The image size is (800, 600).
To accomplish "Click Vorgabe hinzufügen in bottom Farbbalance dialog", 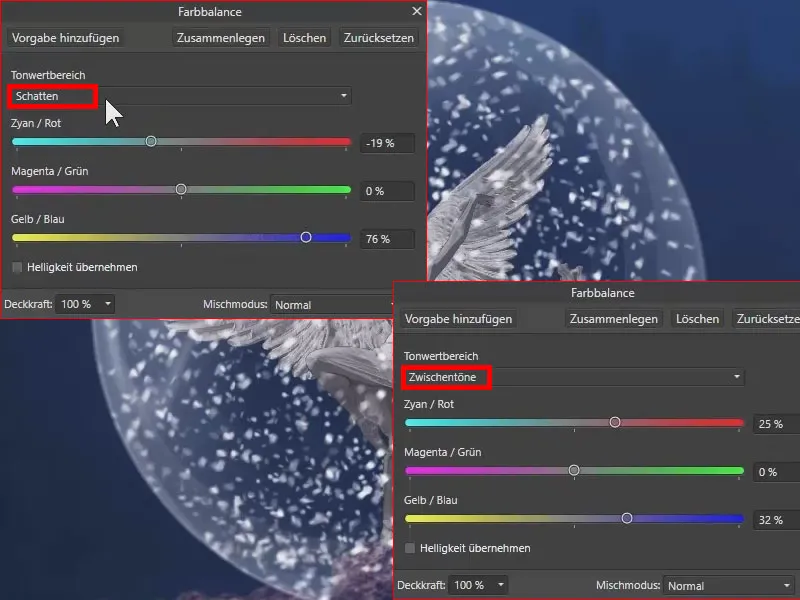I will coord(458,319).
